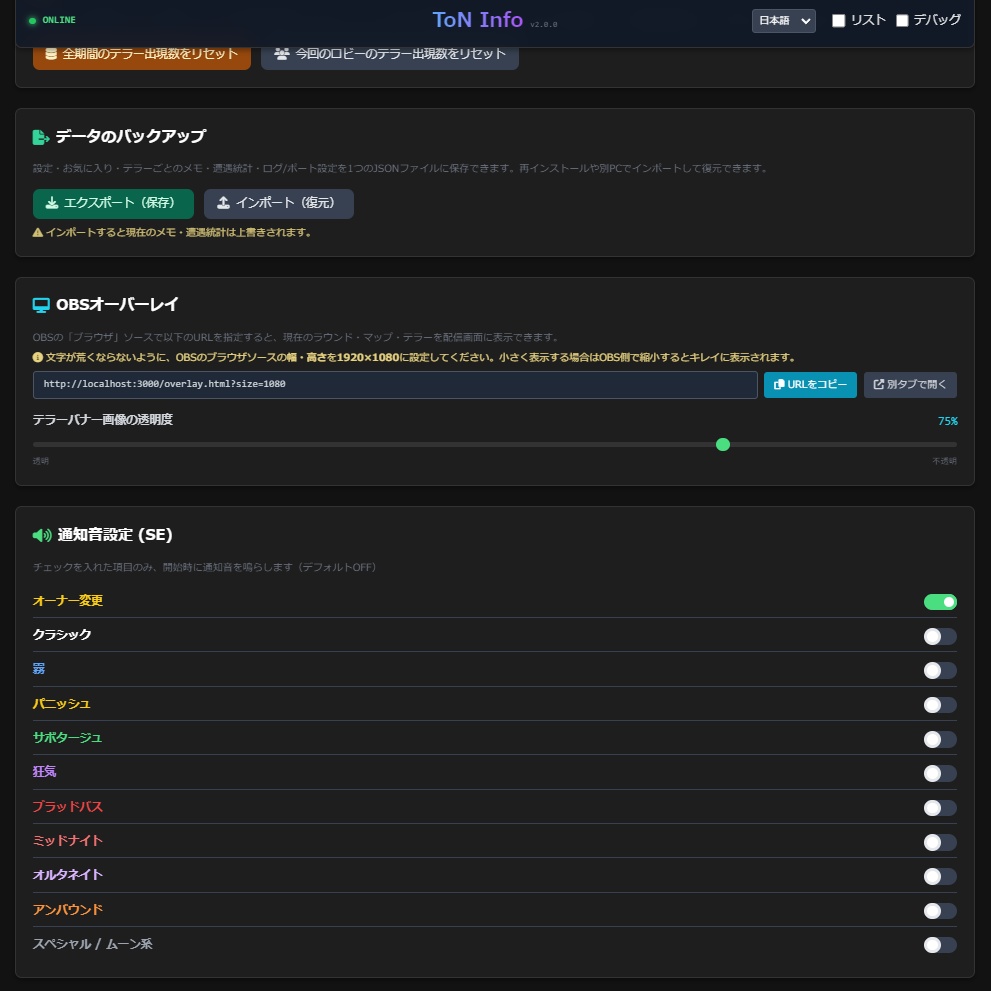
Task: Click the 75% transparency value
Action: (947, 422)
